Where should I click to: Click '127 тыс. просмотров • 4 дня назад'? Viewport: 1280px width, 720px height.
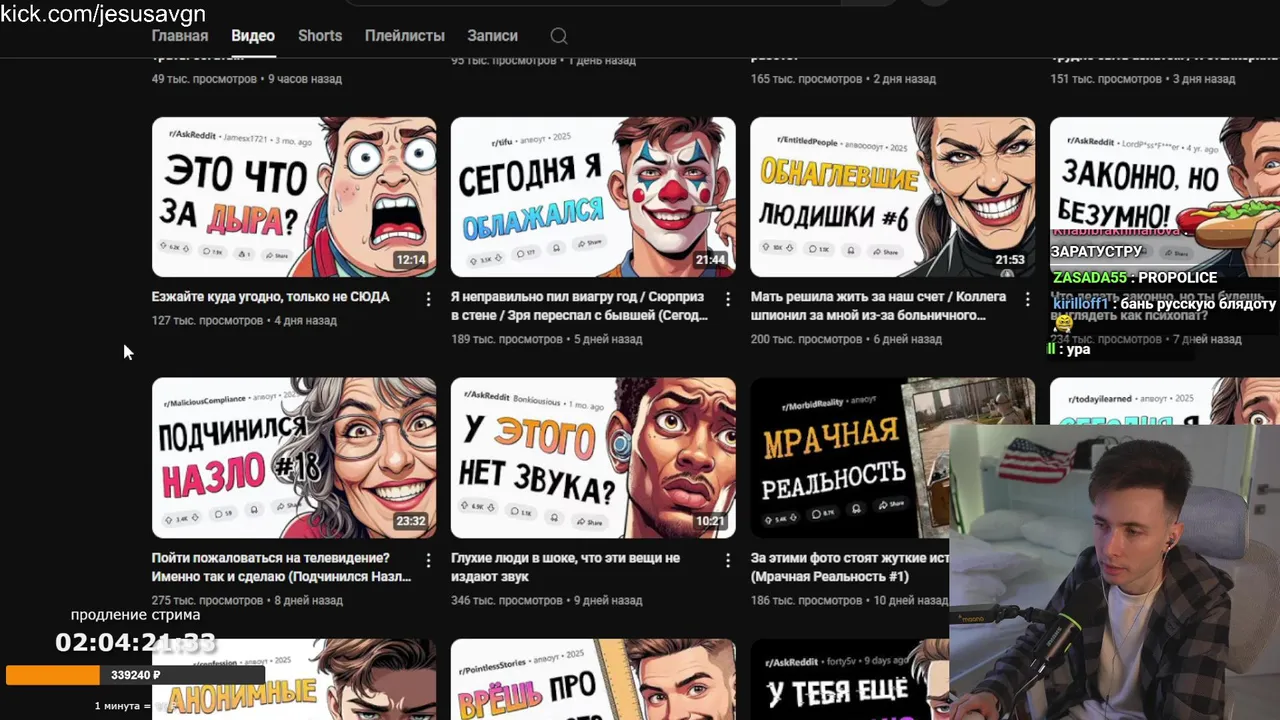244,321
